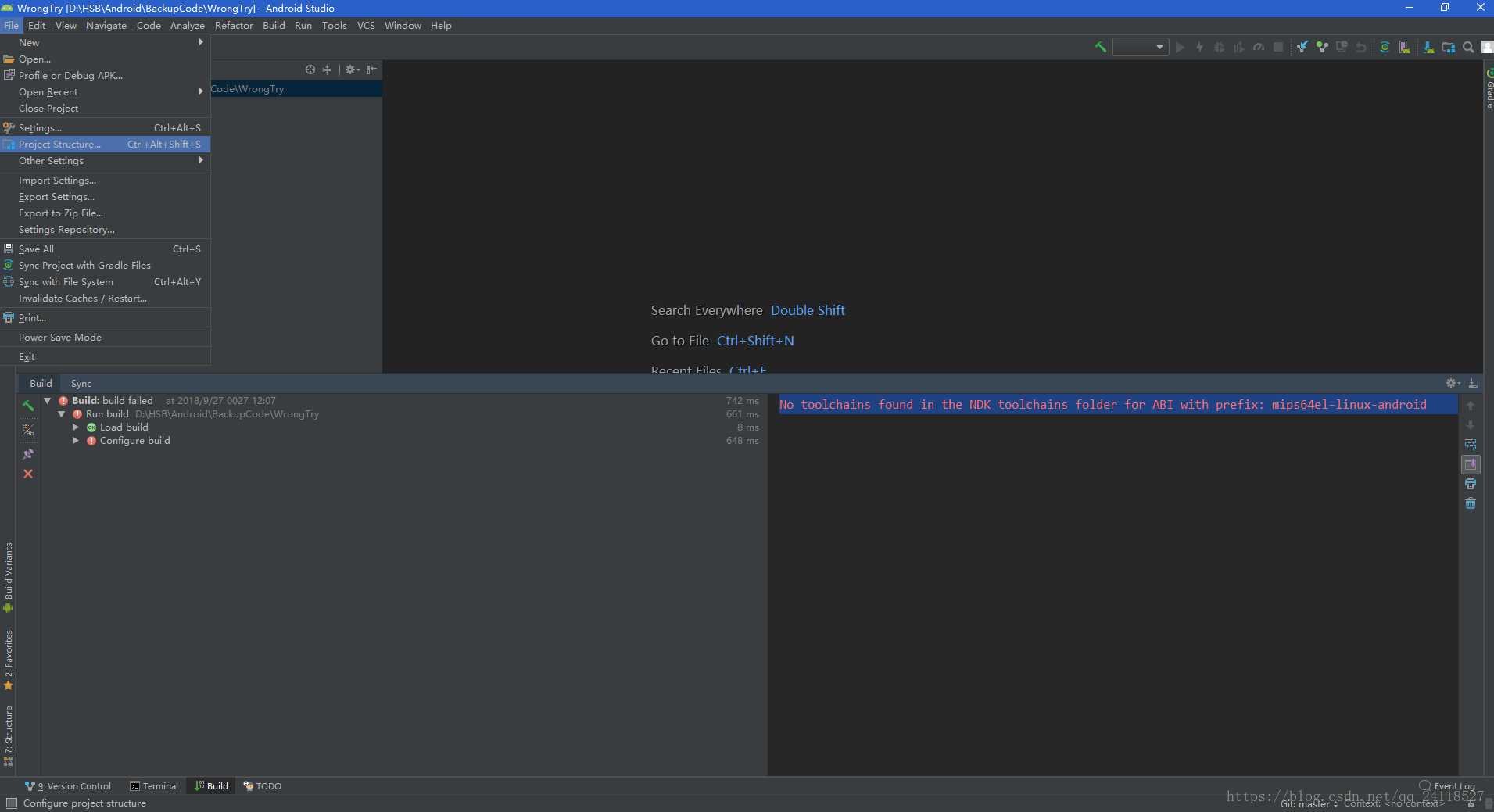Click the VCS Commit changes icon

pos(1322,48)
